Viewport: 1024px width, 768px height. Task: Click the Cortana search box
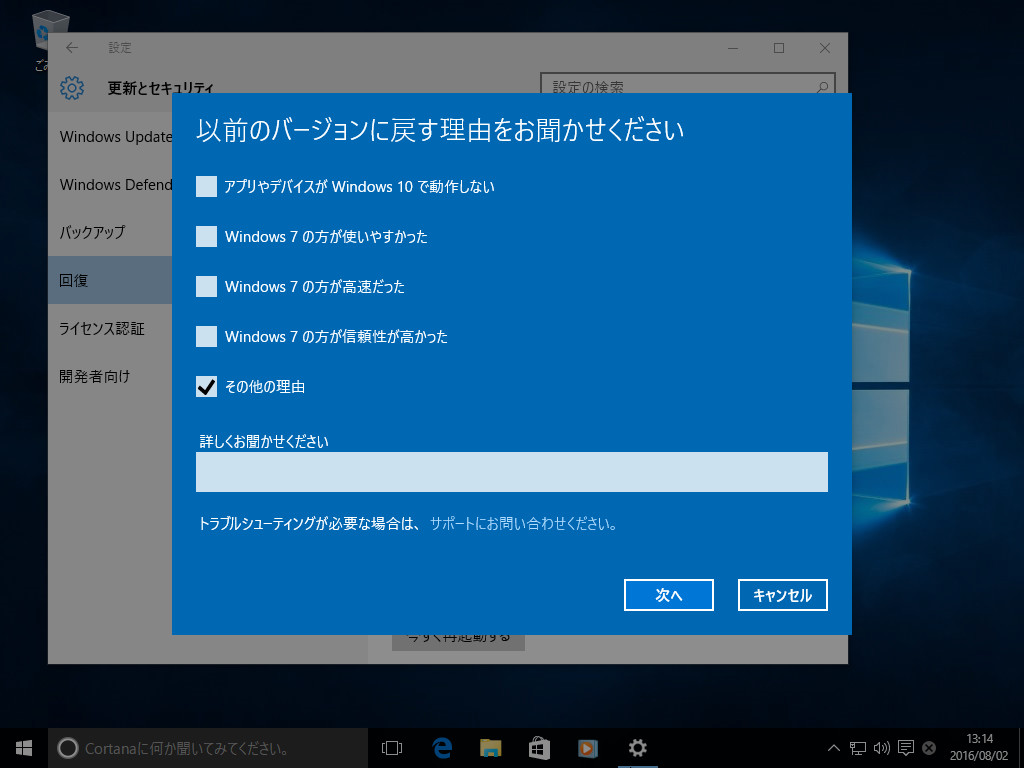pos(208,748)
